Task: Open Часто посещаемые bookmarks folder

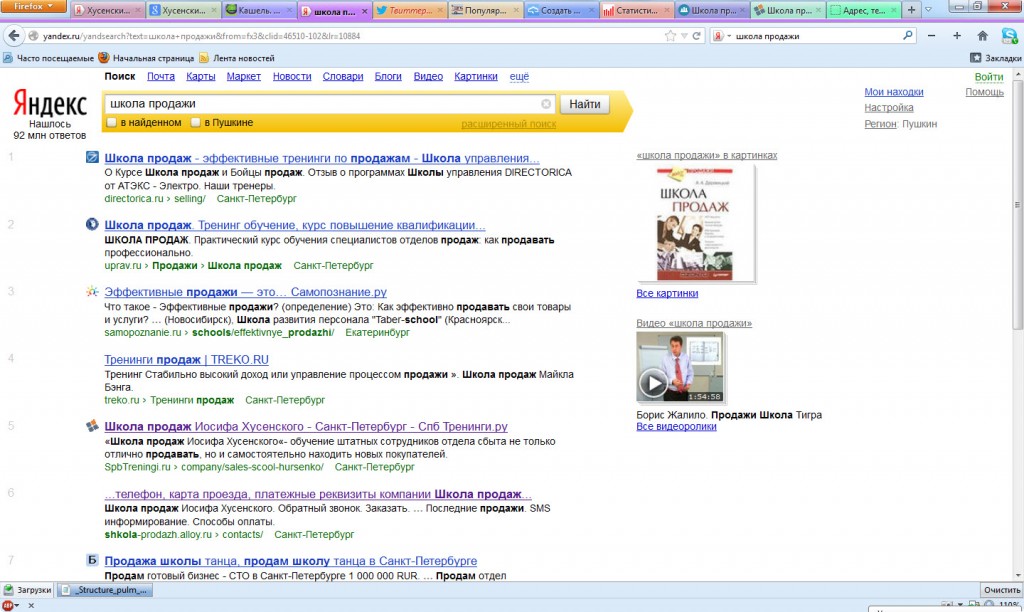Action: coord(48,58)
